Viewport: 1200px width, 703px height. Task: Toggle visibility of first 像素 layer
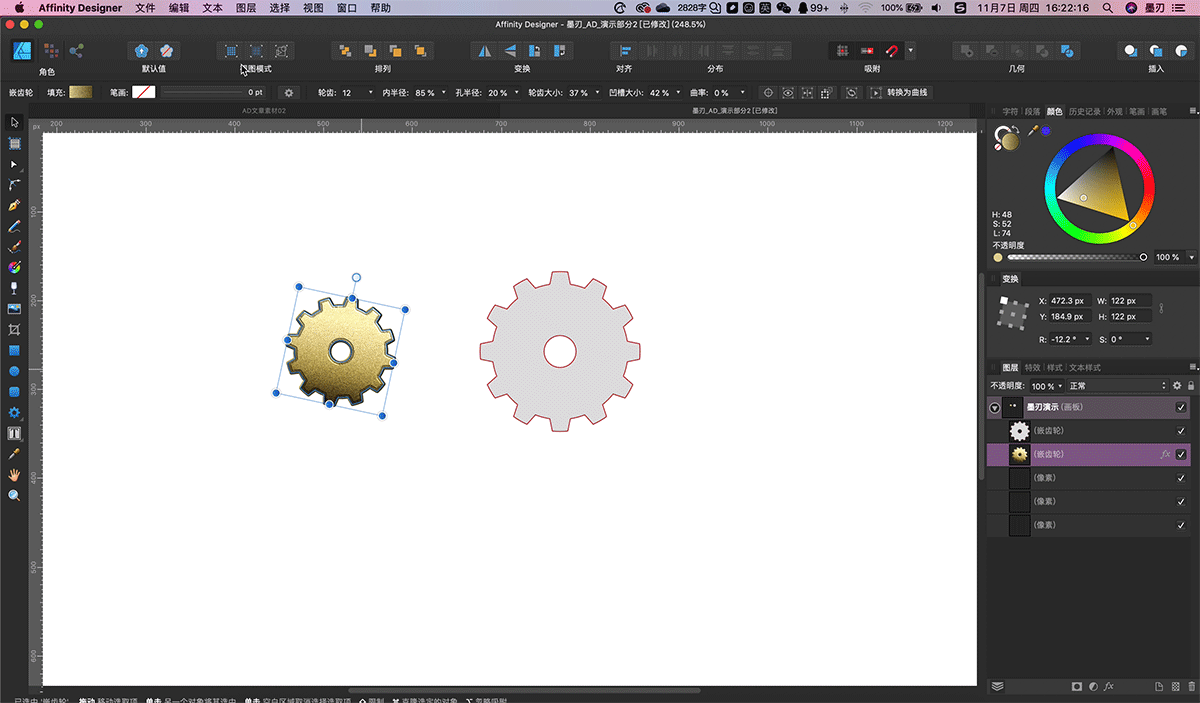(1181, 478)
